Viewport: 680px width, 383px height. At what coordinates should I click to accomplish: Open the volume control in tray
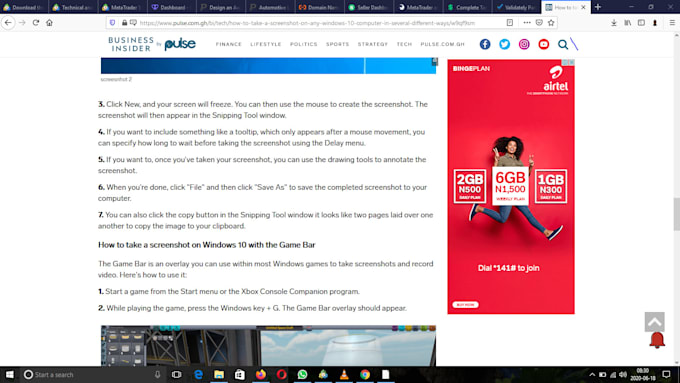623,374
